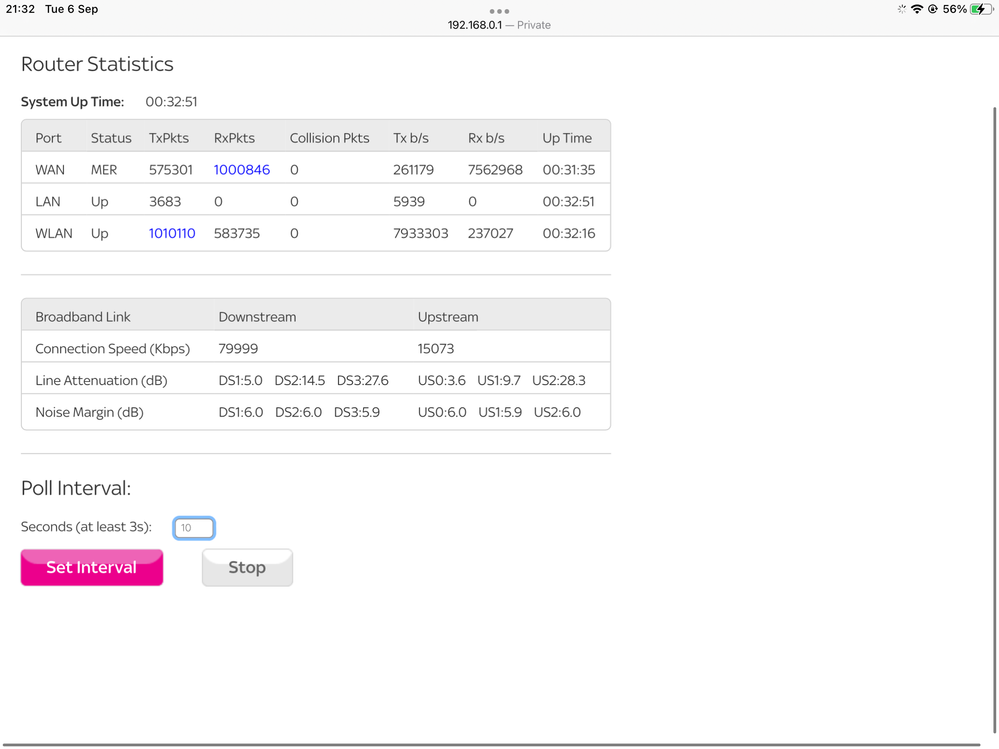The width and height of the screenshot is (999, 749).
Task: Tap the three-dot multitasking menu
Action: pyautogui.click(x=499, y=11)
